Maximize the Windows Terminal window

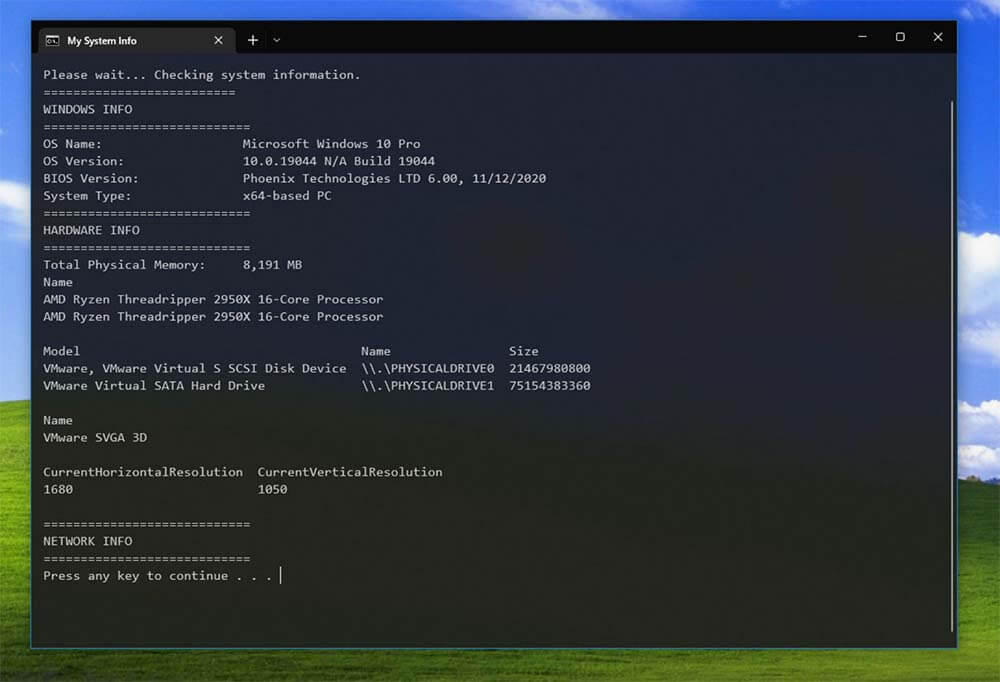(x=899, y=37)
